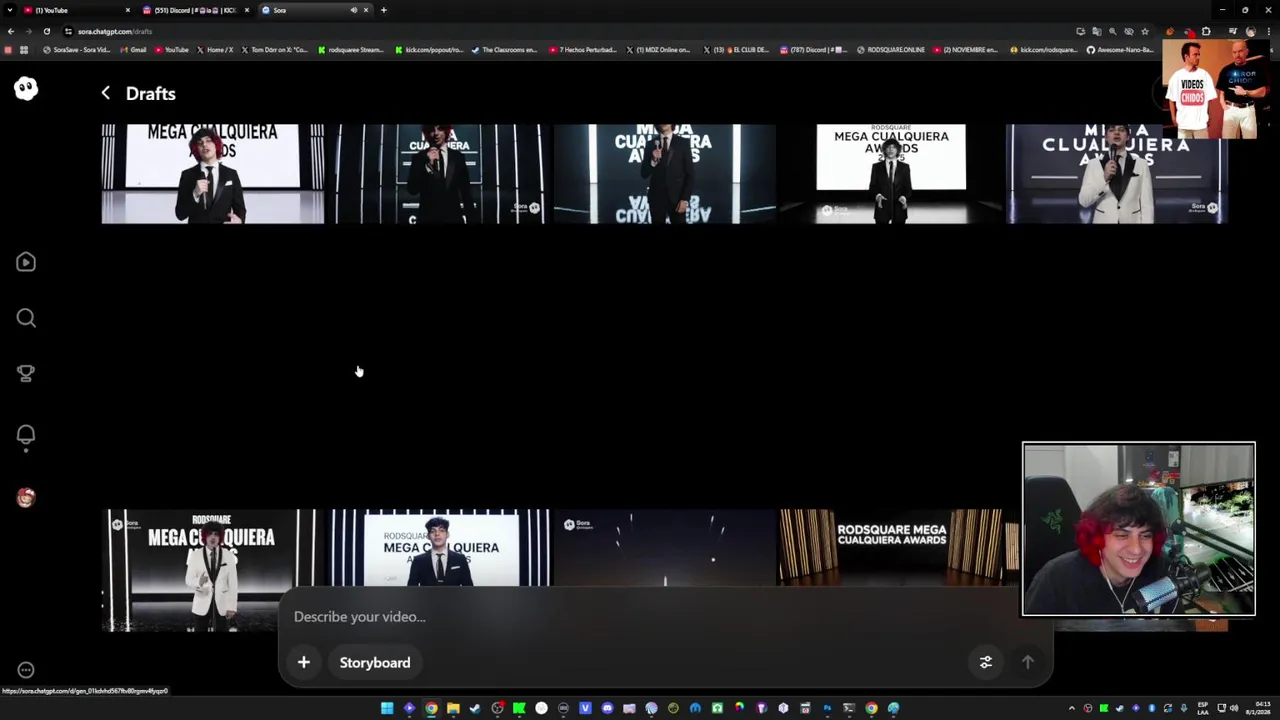Open the Gmail bookmark

(133, 50)
